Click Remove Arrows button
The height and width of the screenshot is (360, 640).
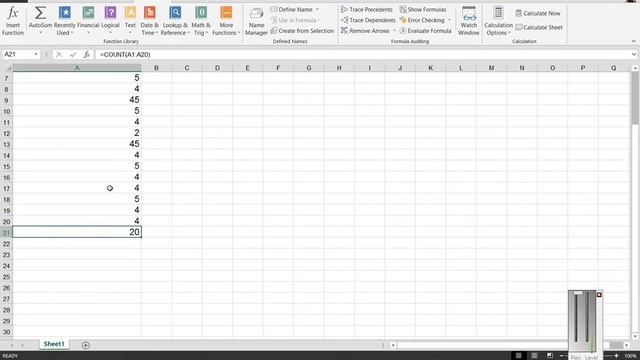366,31
